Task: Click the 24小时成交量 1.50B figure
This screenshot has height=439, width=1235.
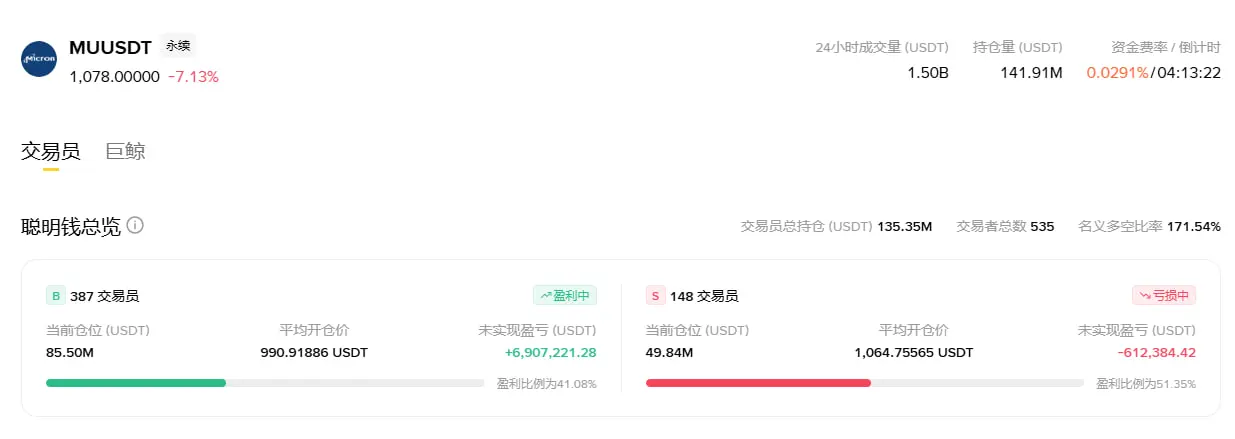Action: click(x=928, y=73)
